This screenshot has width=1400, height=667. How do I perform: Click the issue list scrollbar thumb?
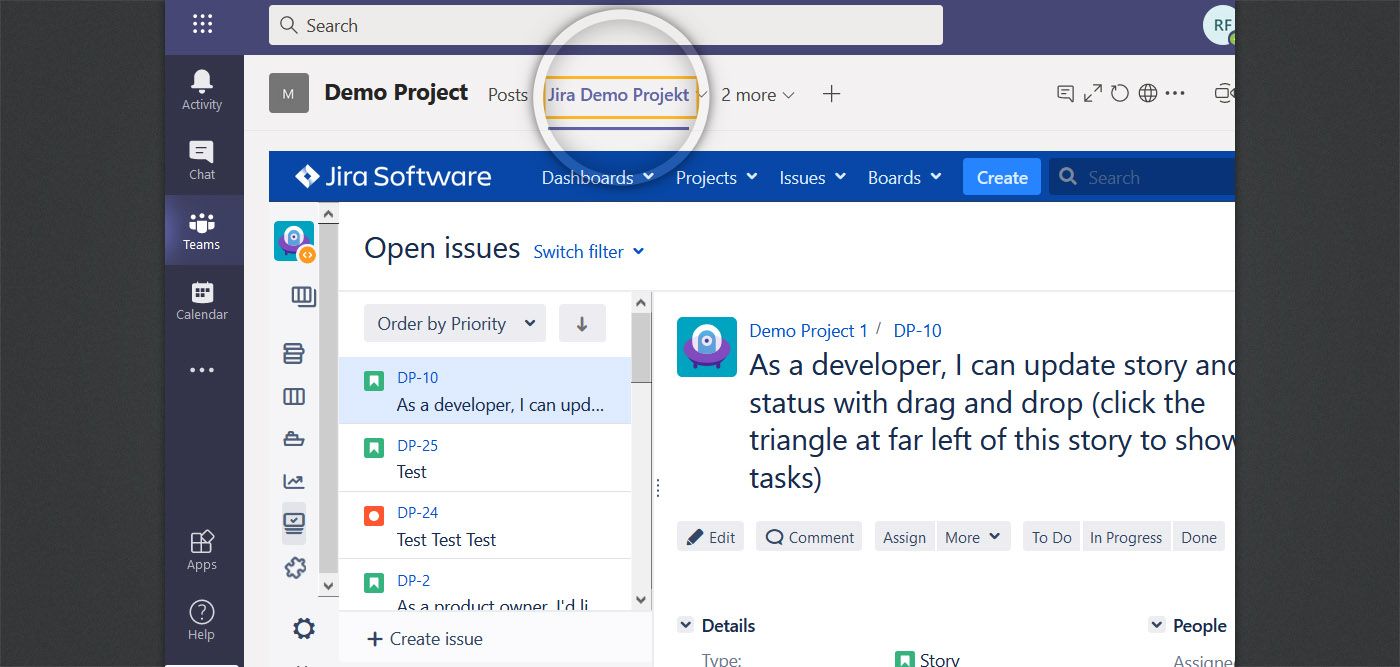[x=642, y=347]
